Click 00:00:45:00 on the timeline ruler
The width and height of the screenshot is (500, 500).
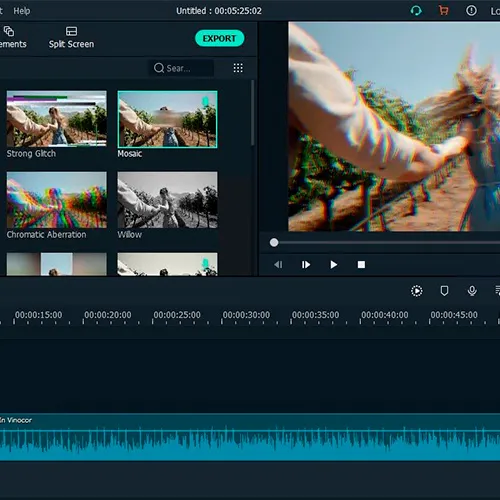[x=454, y=315]
